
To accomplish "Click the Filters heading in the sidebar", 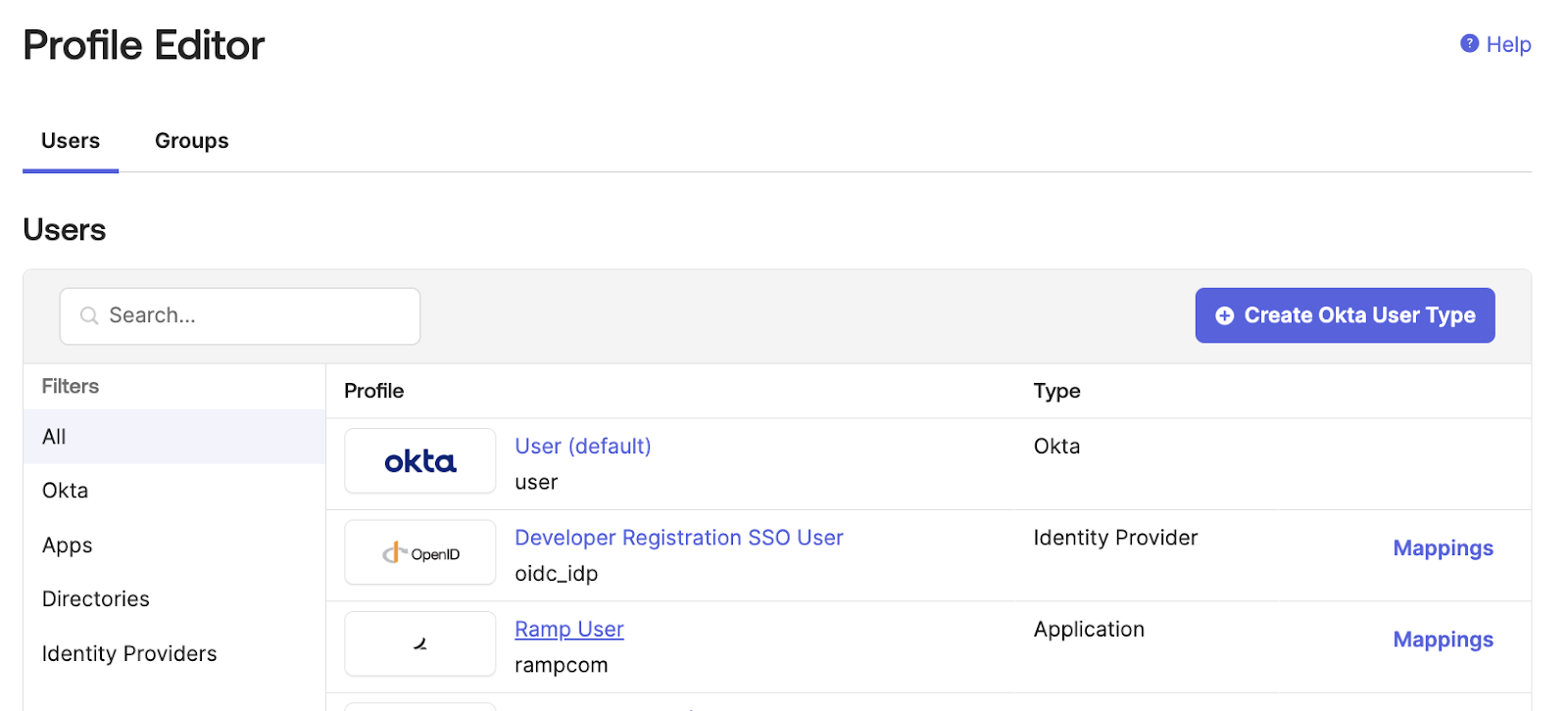I will point(71,387).
